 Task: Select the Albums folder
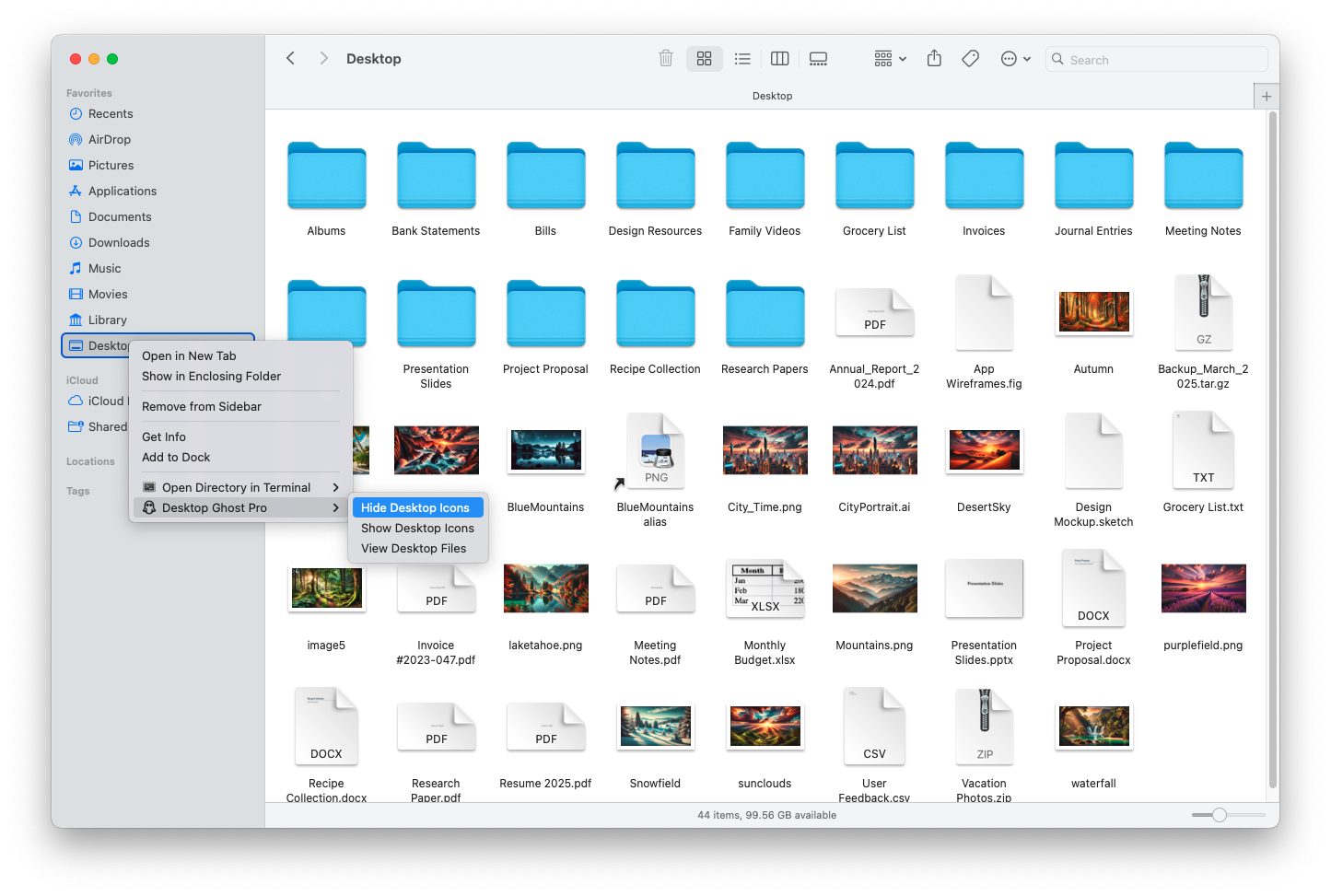point(326,189)
